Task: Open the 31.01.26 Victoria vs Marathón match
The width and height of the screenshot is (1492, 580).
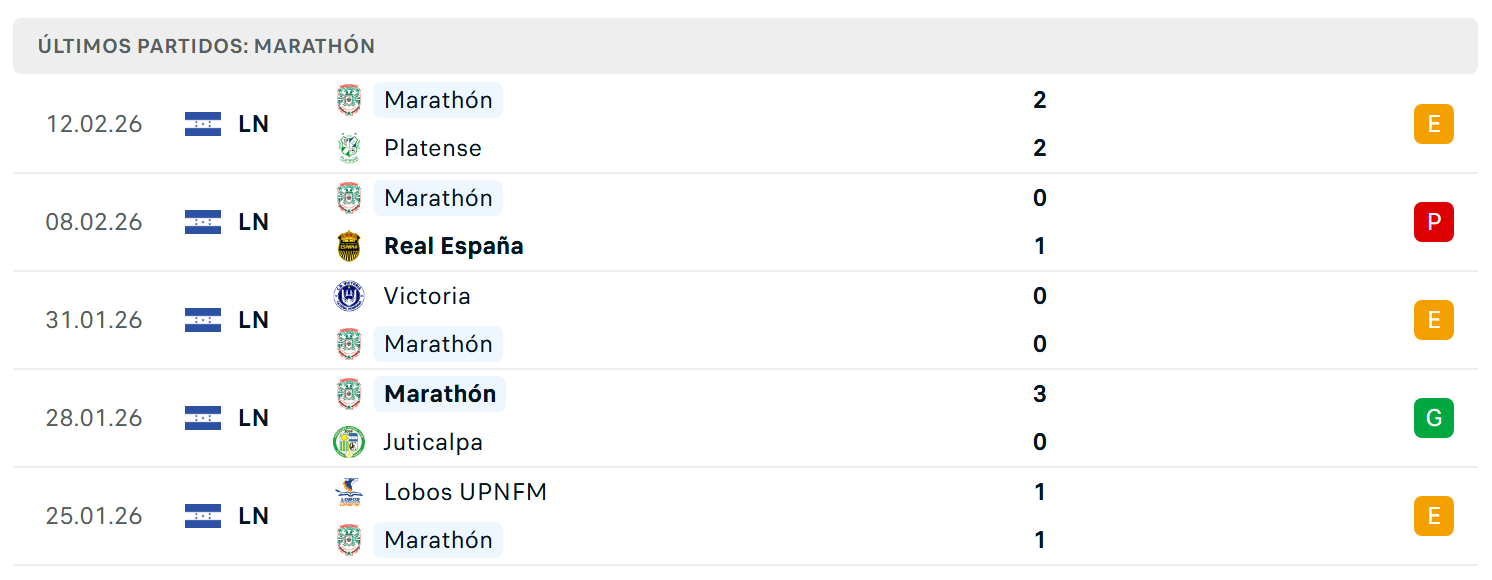Action: (745, 320)
